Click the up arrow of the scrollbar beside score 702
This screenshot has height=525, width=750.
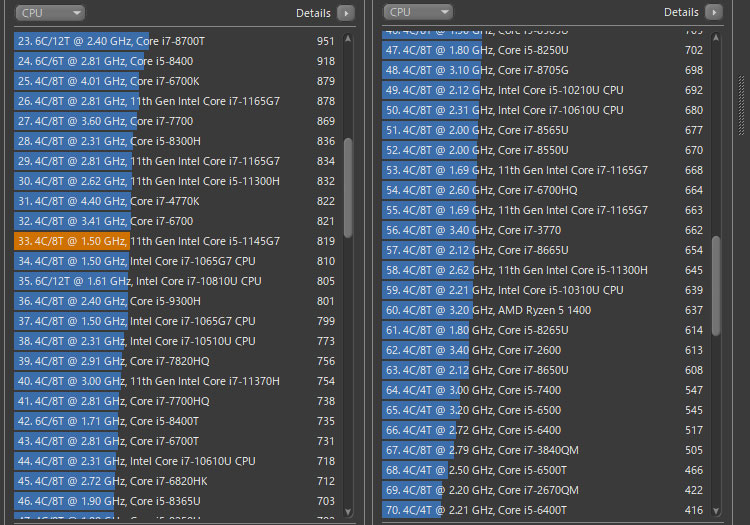point(716,38)
